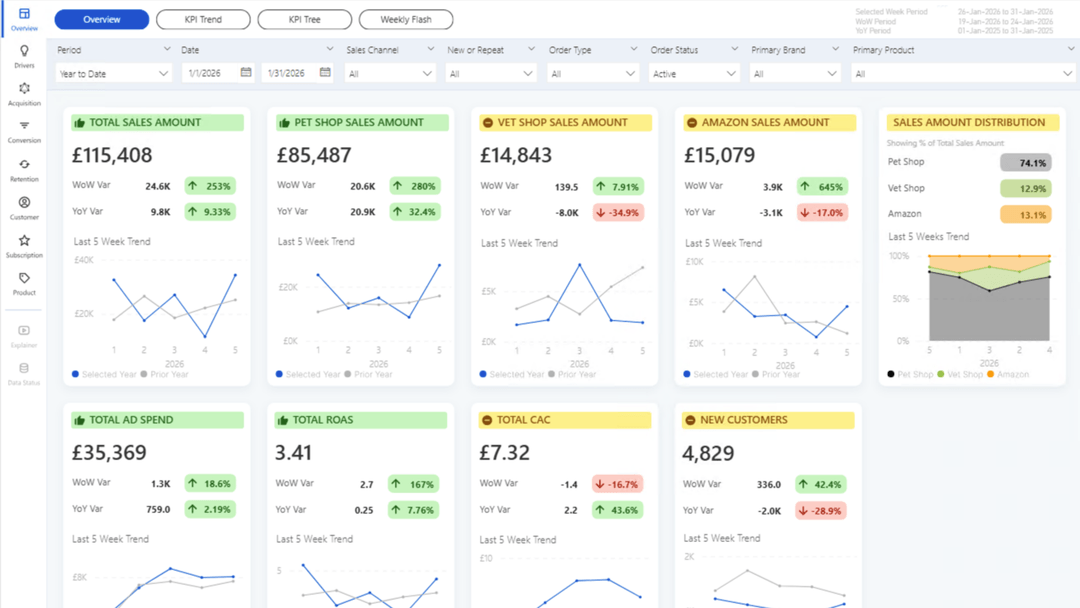This screenshot has width=1080, height=608.
Task: Open the Weekly Flash tab
Action: tap(406, 19)
